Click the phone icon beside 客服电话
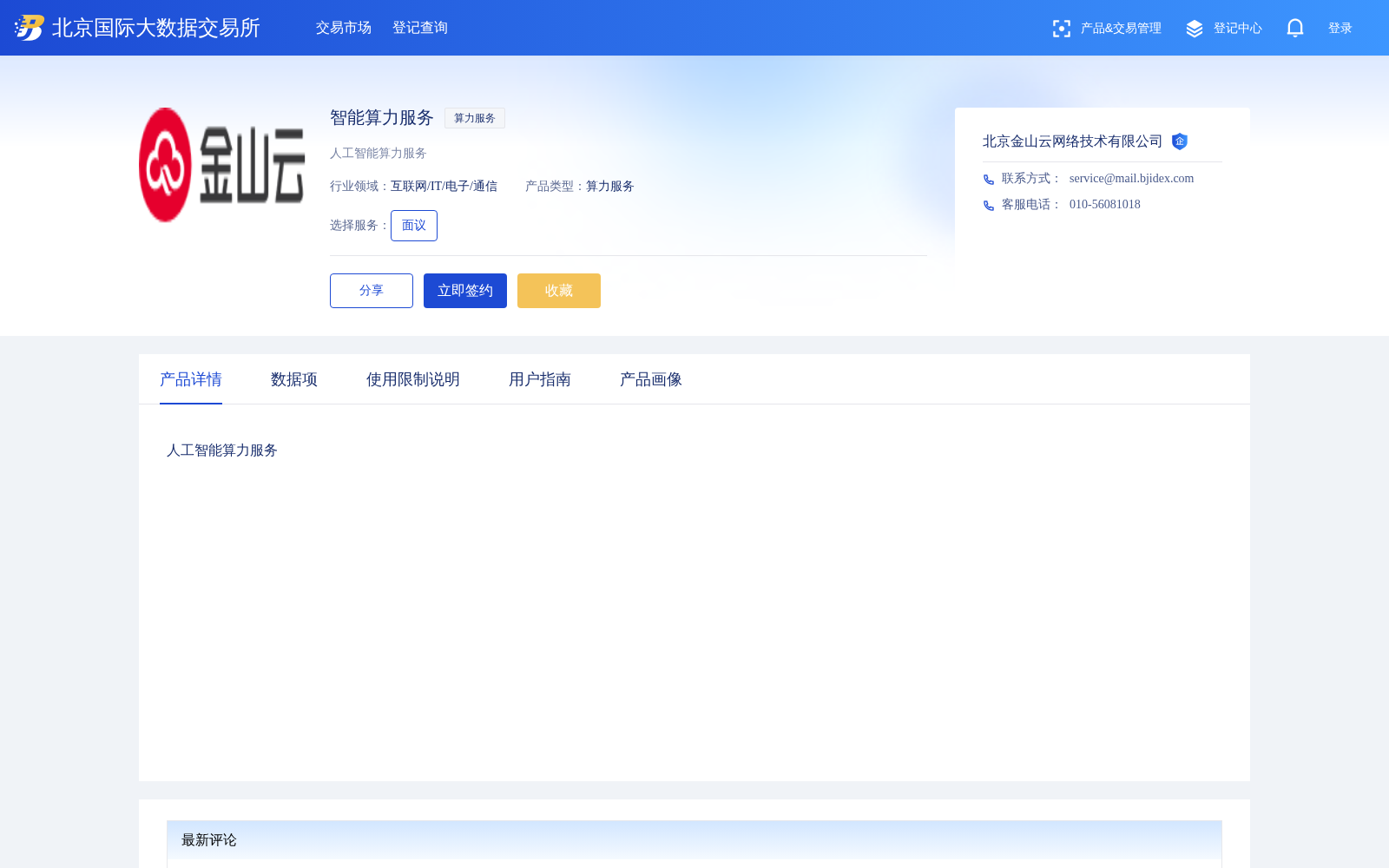1389x868 pixels. pos(989,205)
